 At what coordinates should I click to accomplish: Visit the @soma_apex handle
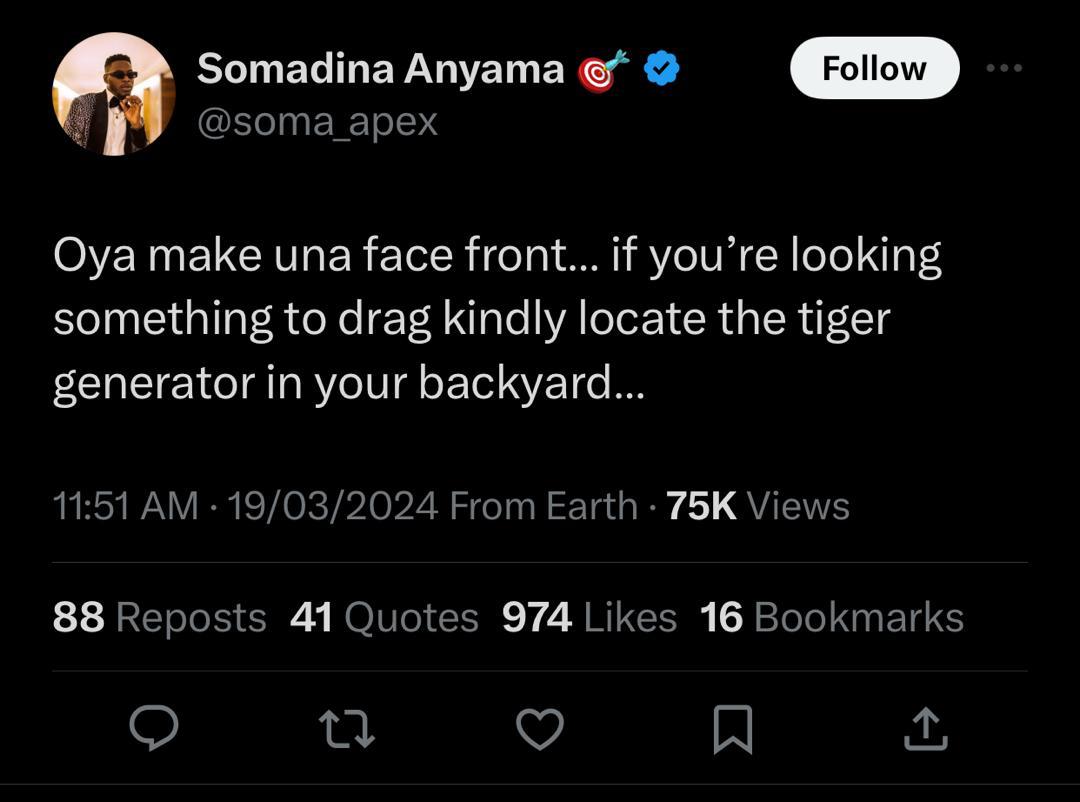click(317, 121)
